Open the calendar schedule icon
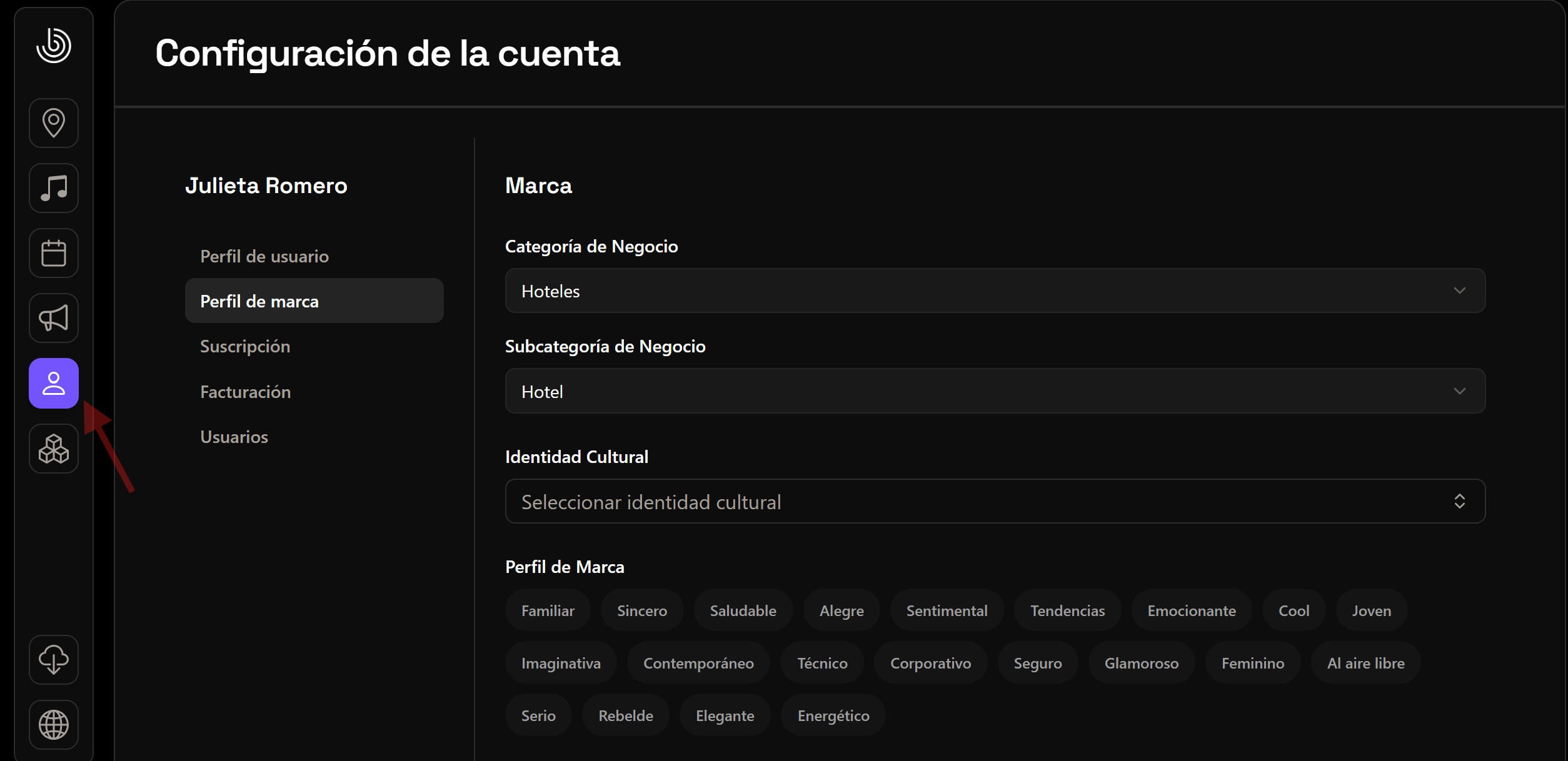Viewport: 1568px width, 761px height. coord(54,253)
